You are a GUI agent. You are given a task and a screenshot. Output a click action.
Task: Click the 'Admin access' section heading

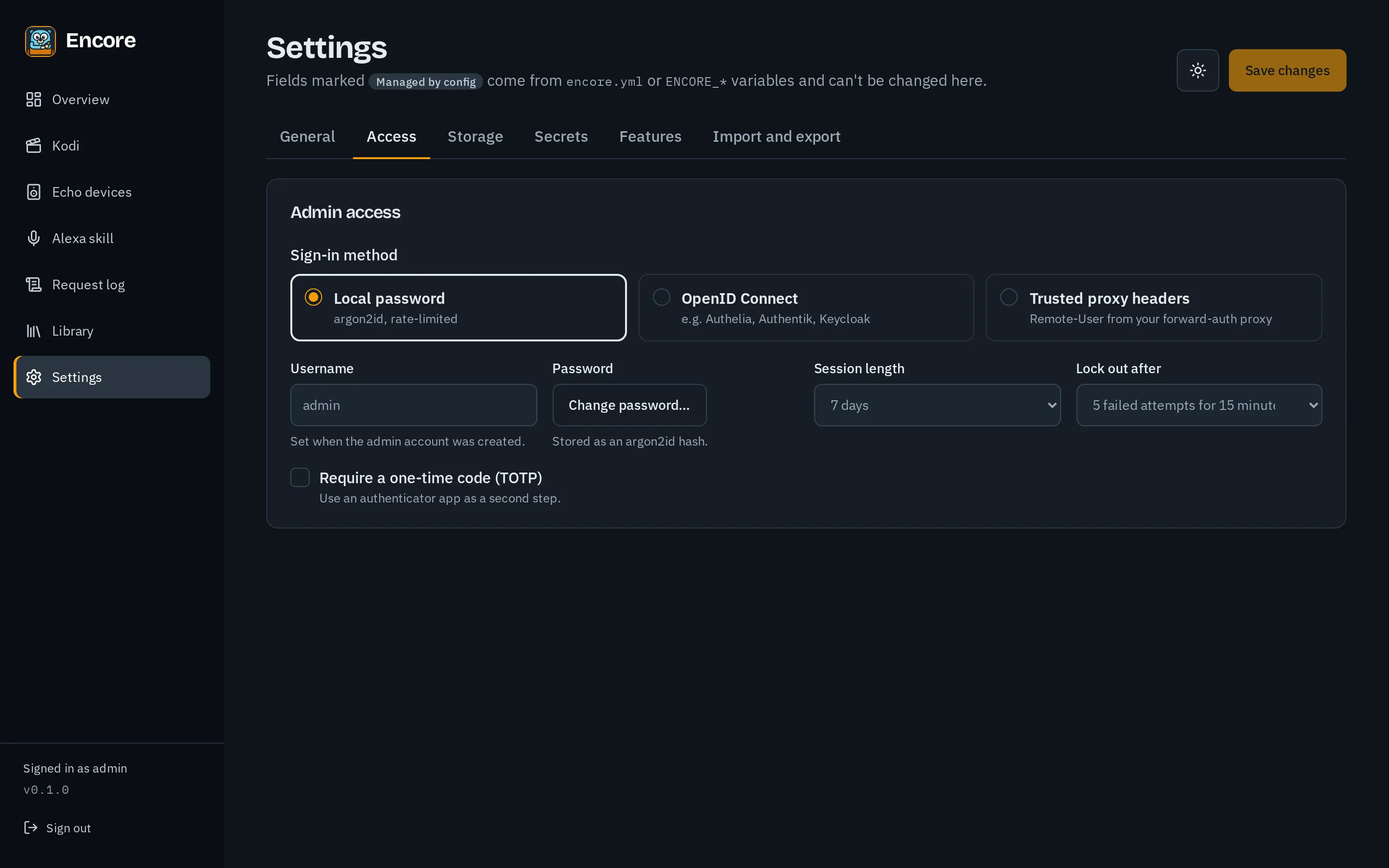pos(345,212)
